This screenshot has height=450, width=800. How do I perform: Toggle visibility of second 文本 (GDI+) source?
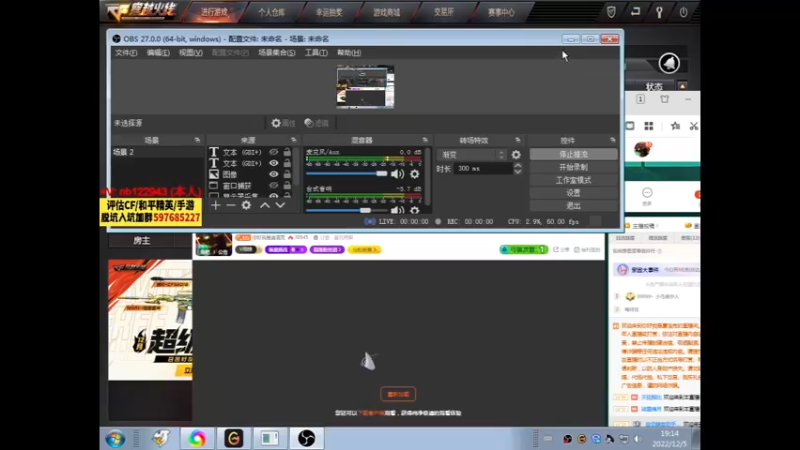tap(274, 163)
